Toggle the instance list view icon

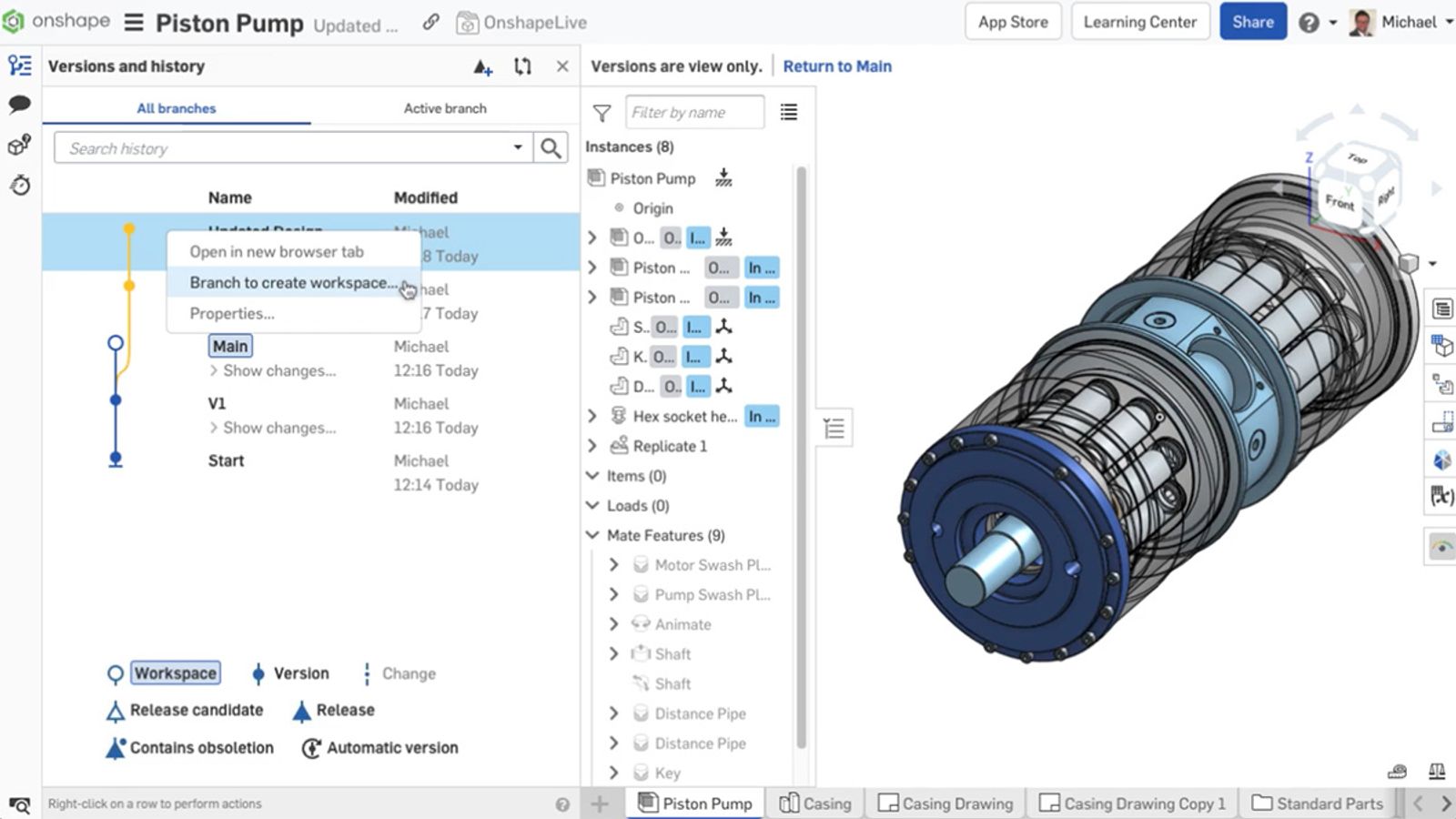[x=789, y=112]
